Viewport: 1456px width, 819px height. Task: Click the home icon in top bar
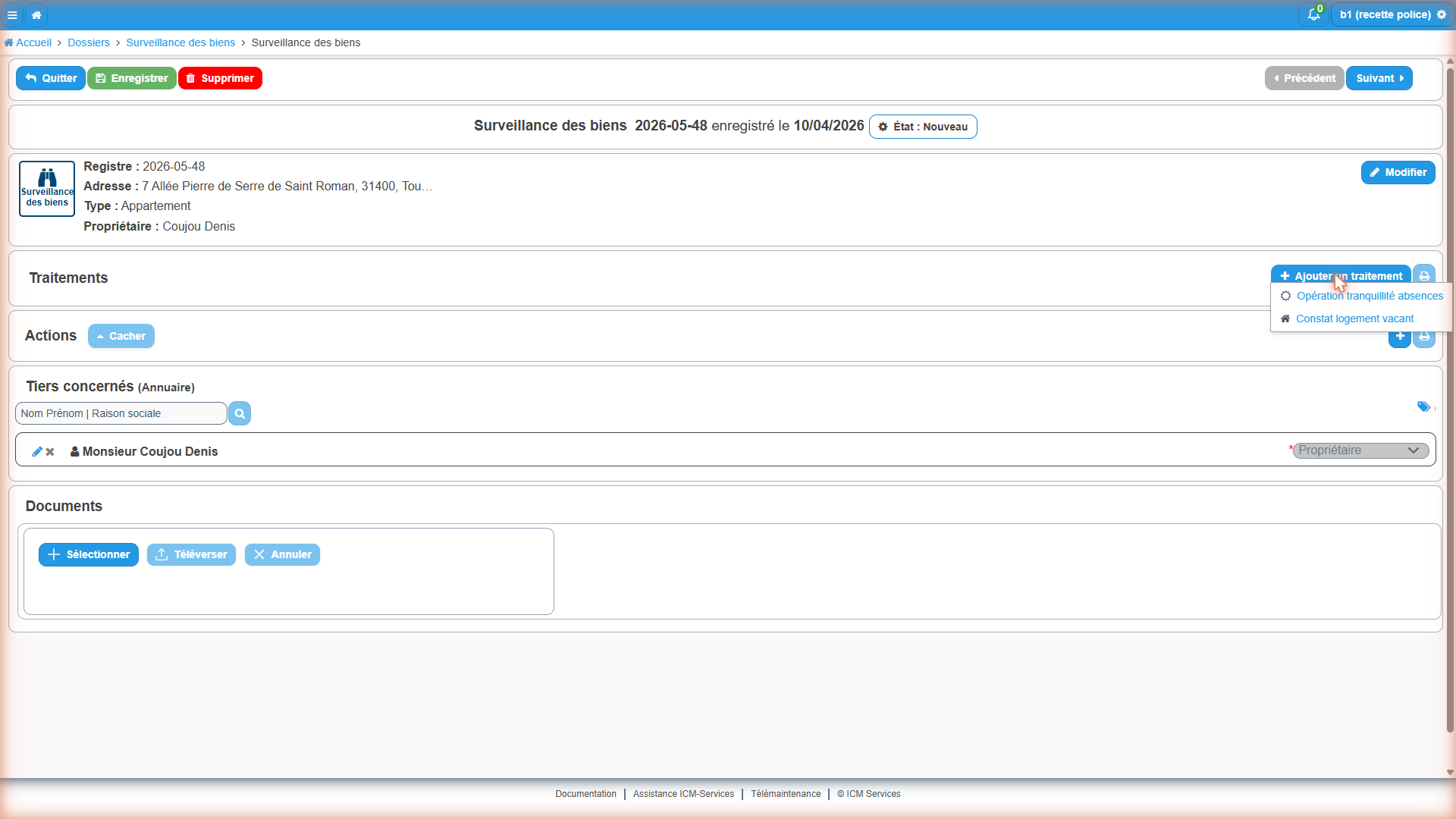pyautogui.click(x=36, y=14)
